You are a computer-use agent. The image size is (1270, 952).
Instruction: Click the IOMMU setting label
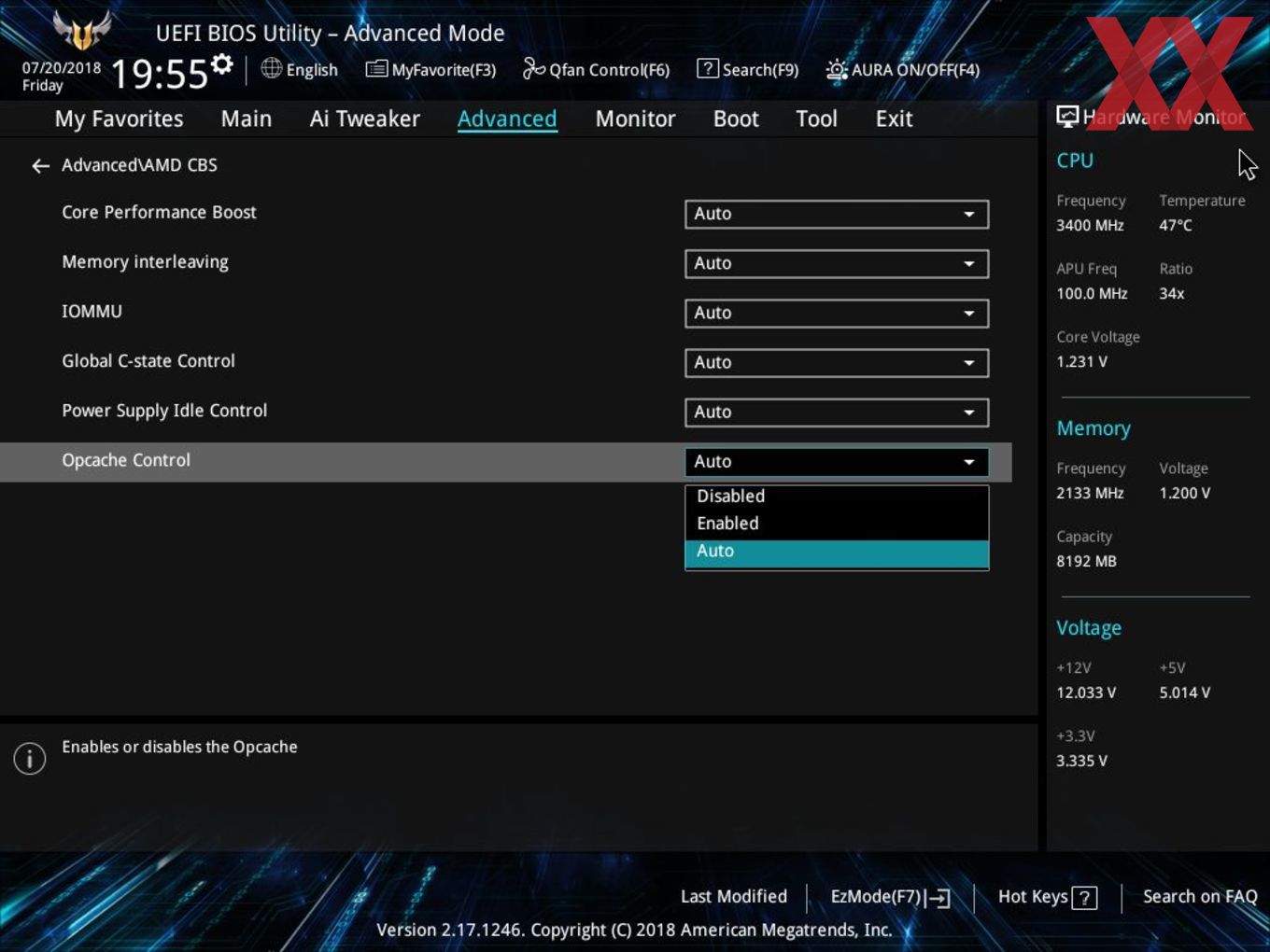92,311
